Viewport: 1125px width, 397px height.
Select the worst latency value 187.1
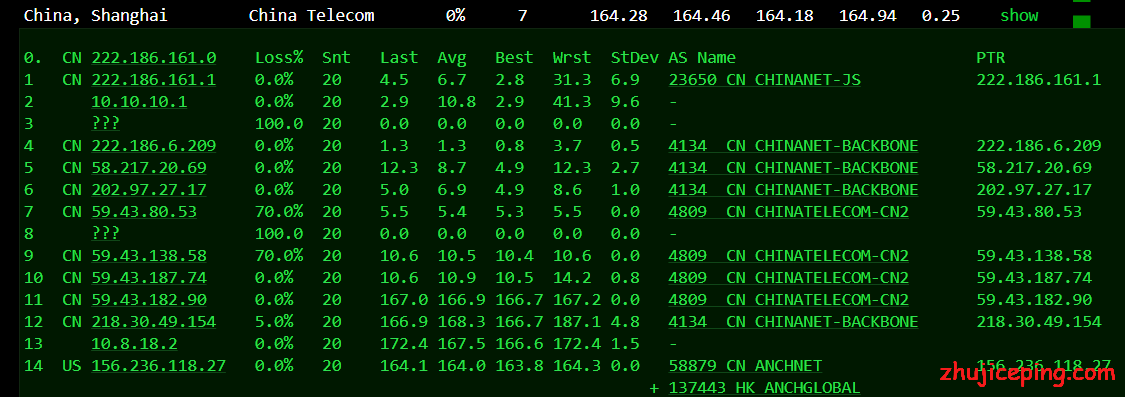(x=576, y=322)
